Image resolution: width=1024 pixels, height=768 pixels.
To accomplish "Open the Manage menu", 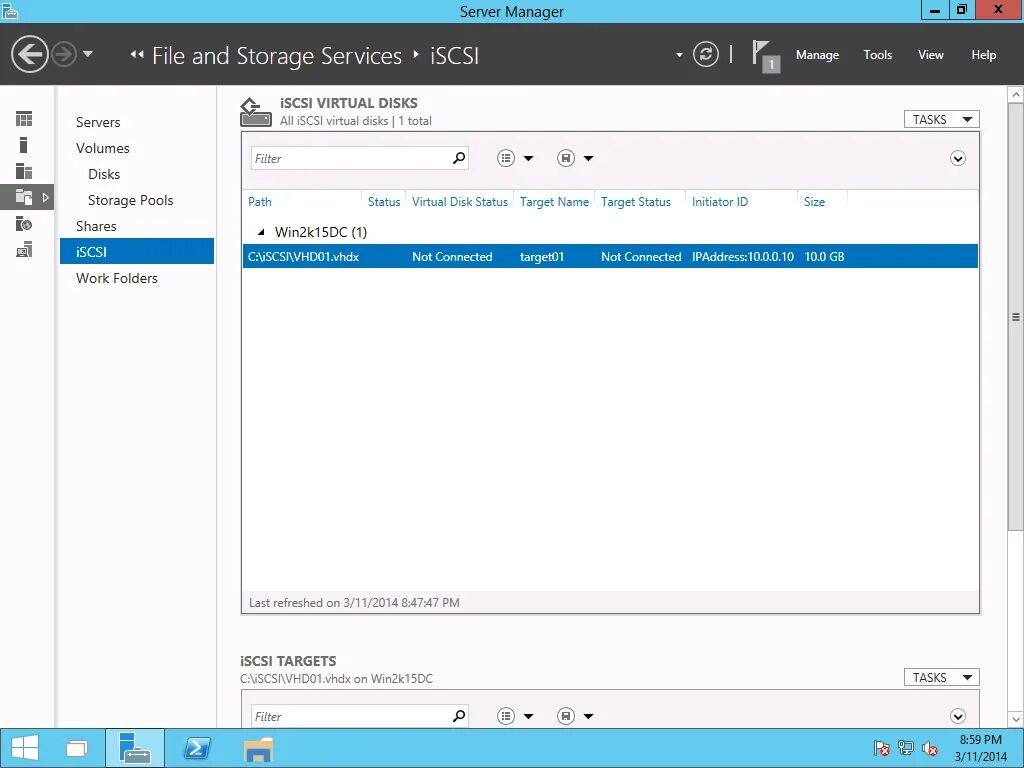I will click(817, 55).
